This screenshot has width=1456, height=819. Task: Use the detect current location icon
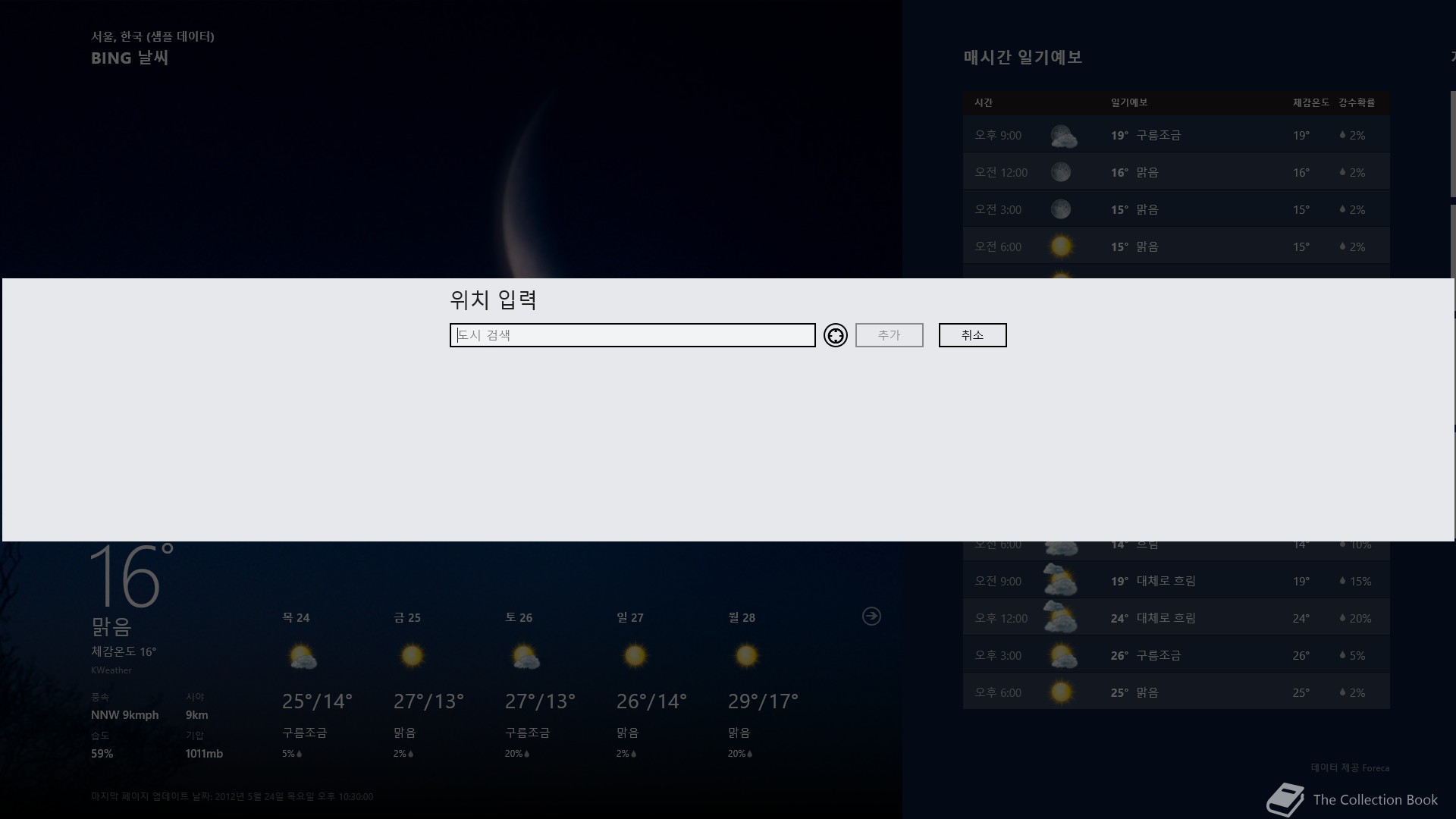pos(836,335)
